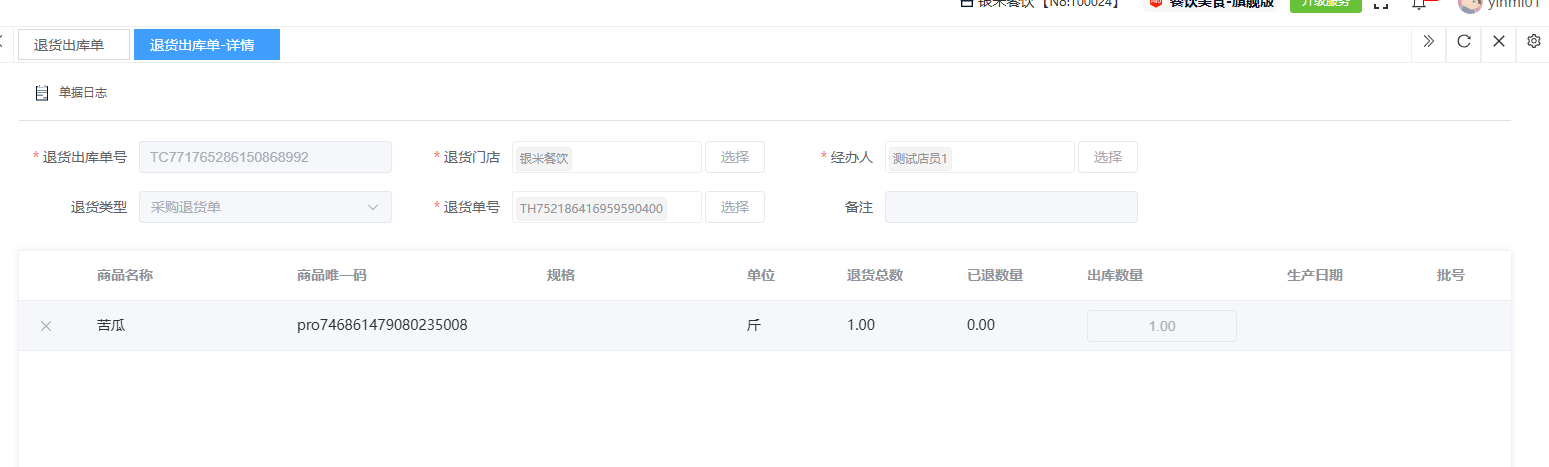Screen dimensions: 1549x467
Task: Click 选择 button next to 经办人
Action: pyautogui.click(x=1107, y=157)
